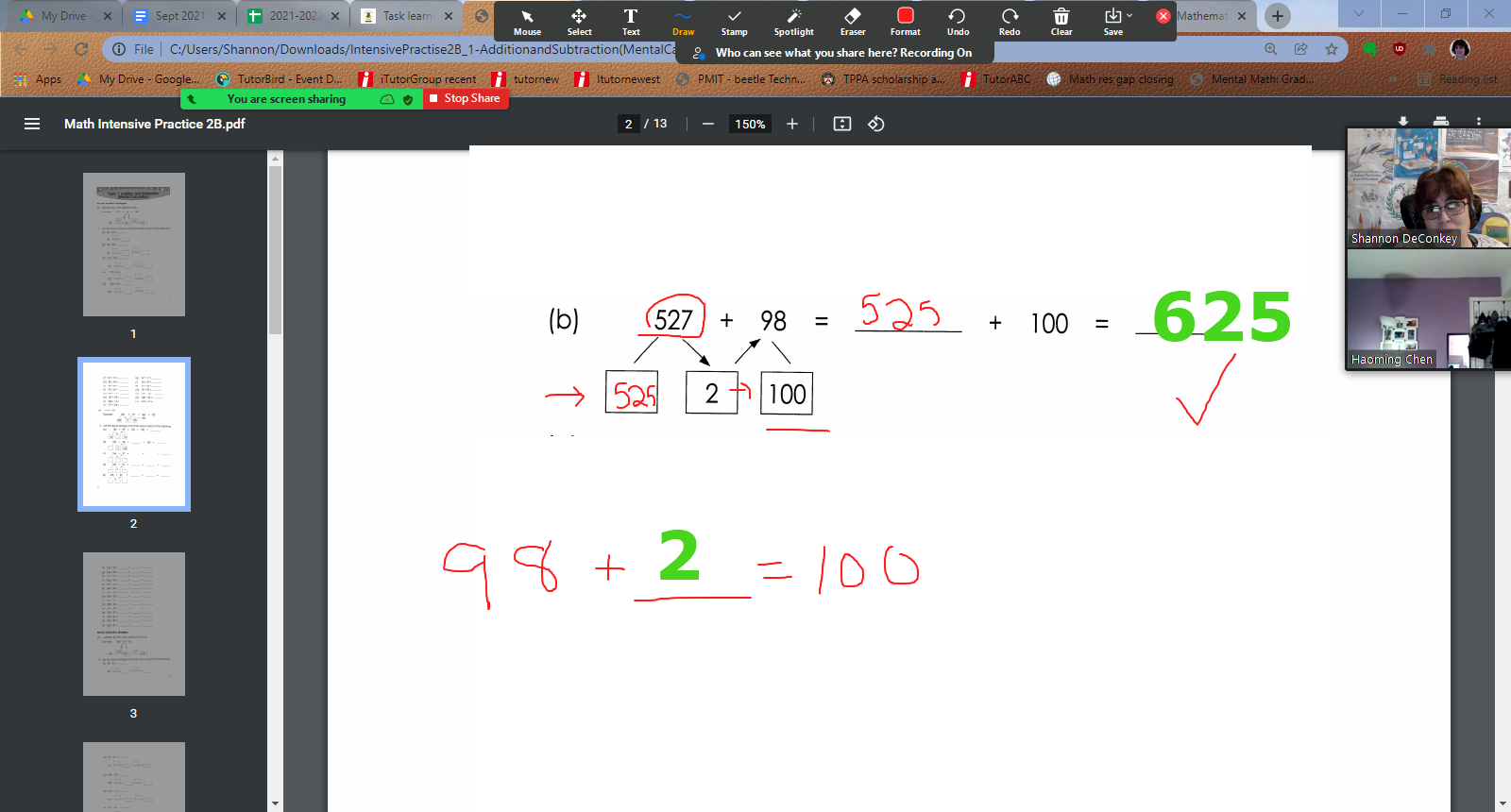Open page 2 thumbnail

click(134, 434)
